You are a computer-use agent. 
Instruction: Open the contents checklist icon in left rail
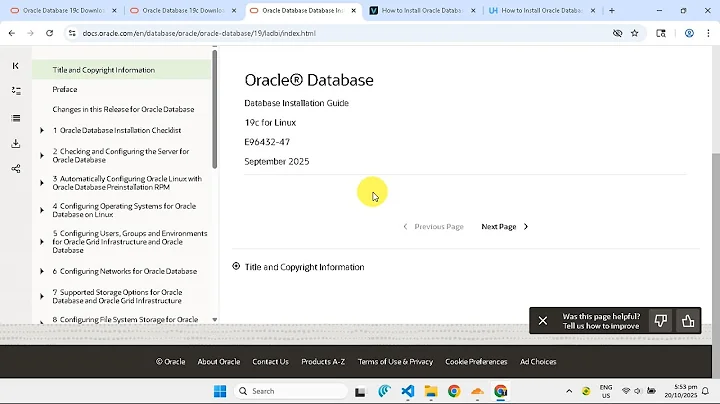pyautogui.click(x=16, y=91)
